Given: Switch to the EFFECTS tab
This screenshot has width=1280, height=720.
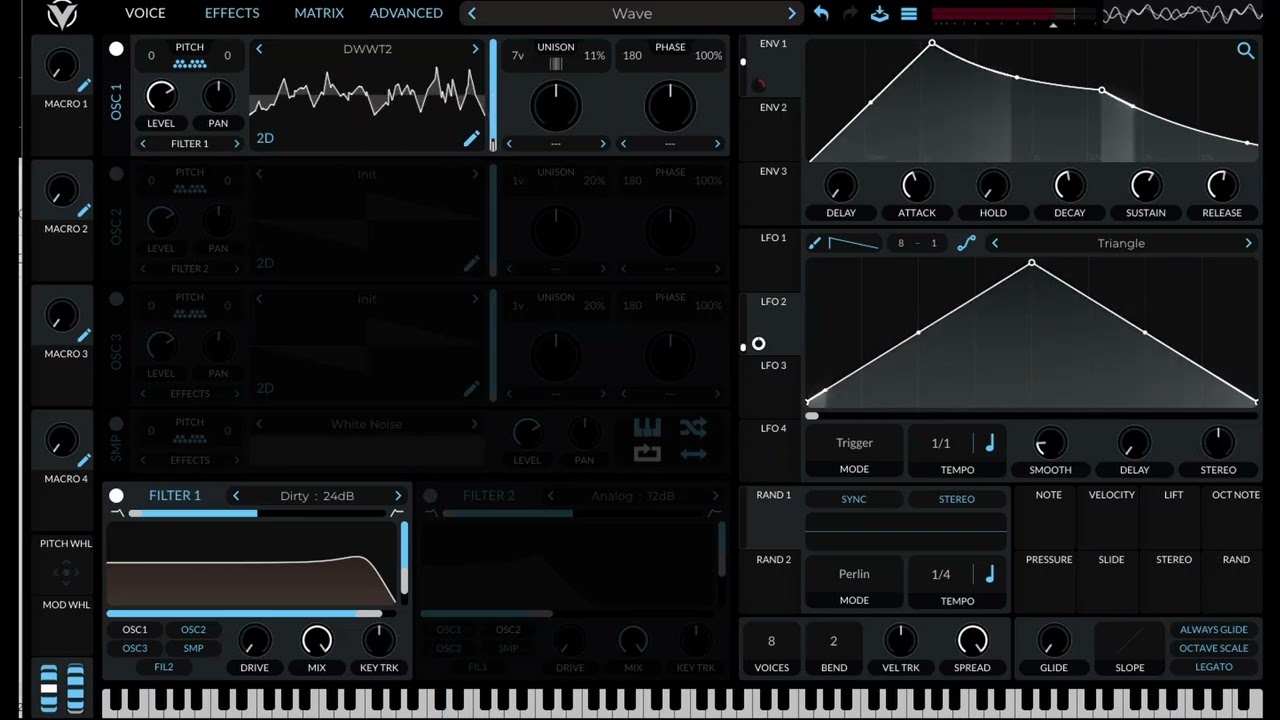Looking at the screenshot, I should click(232, 13).
